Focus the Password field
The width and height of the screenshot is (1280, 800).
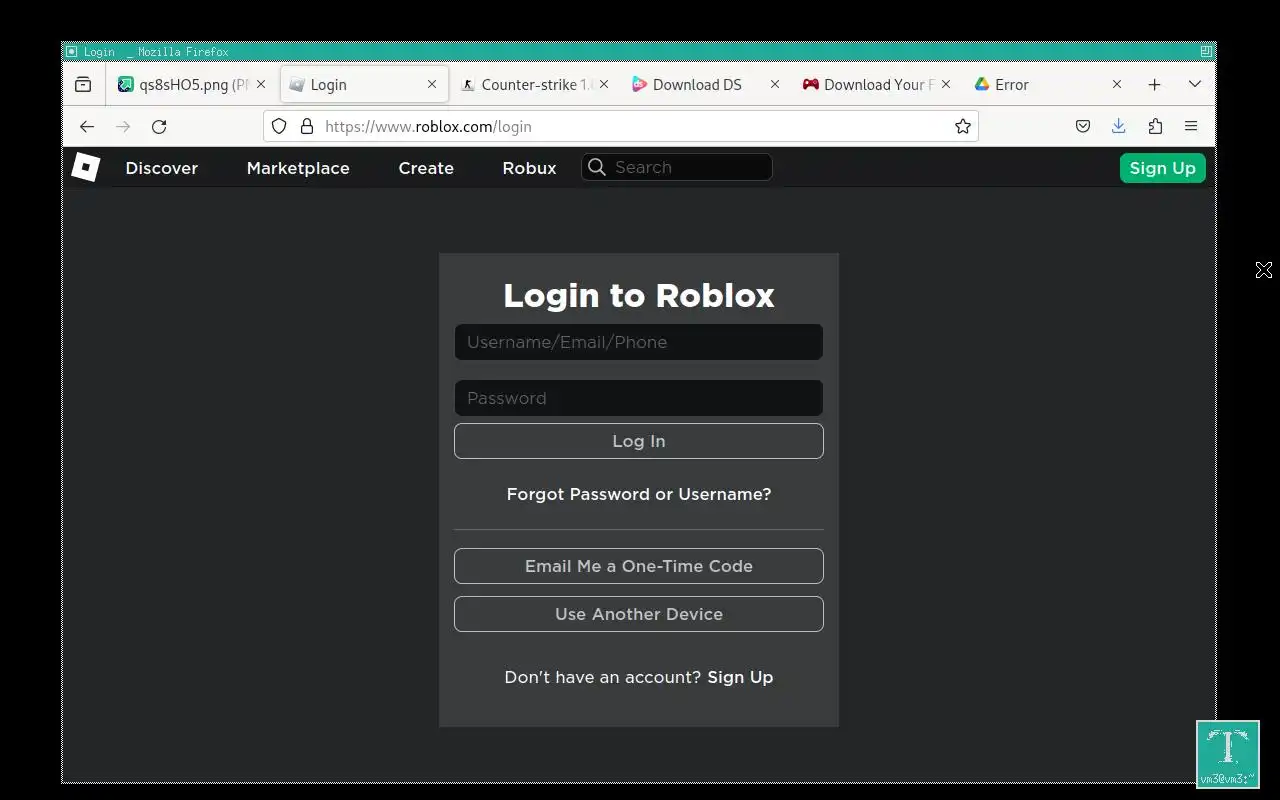point(639,398)
